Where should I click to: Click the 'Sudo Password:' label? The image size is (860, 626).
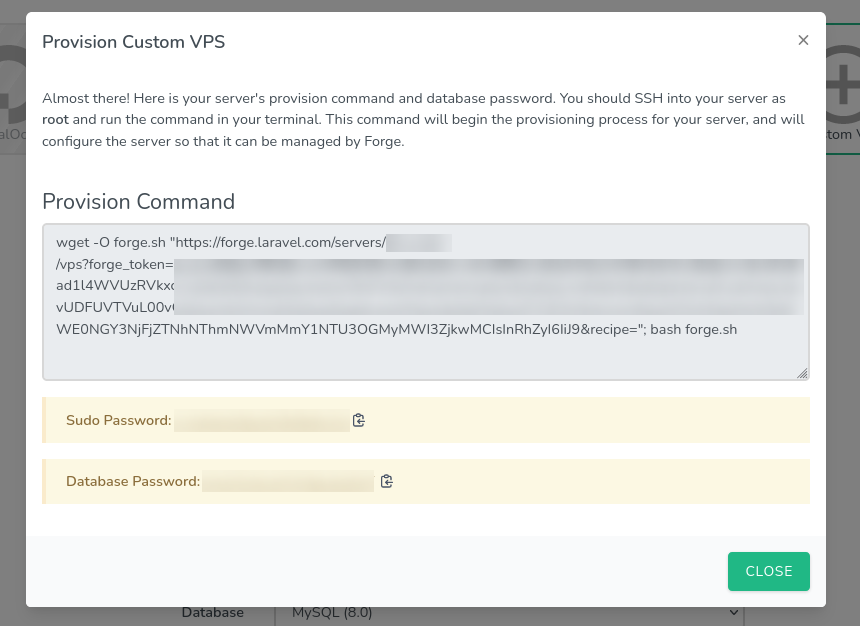click(118, 420)
